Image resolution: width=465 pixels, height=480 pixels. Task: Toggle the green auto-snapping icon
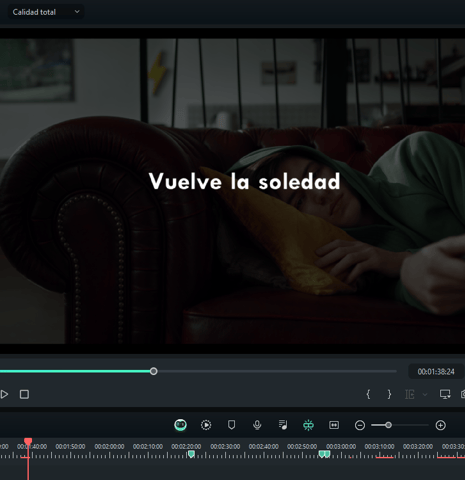coord(308,425)
